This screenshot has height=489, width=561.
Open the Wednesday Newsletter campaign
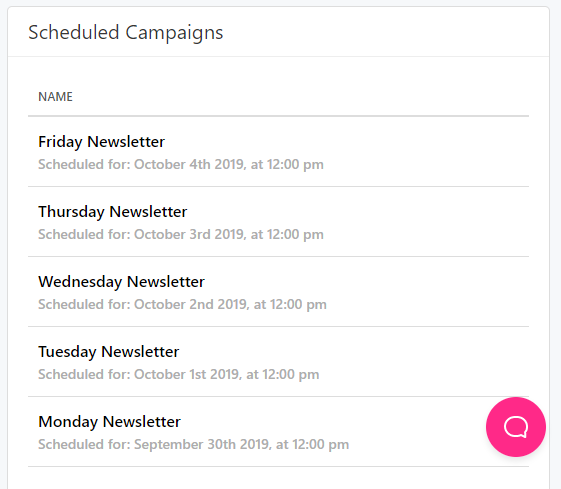121,282
